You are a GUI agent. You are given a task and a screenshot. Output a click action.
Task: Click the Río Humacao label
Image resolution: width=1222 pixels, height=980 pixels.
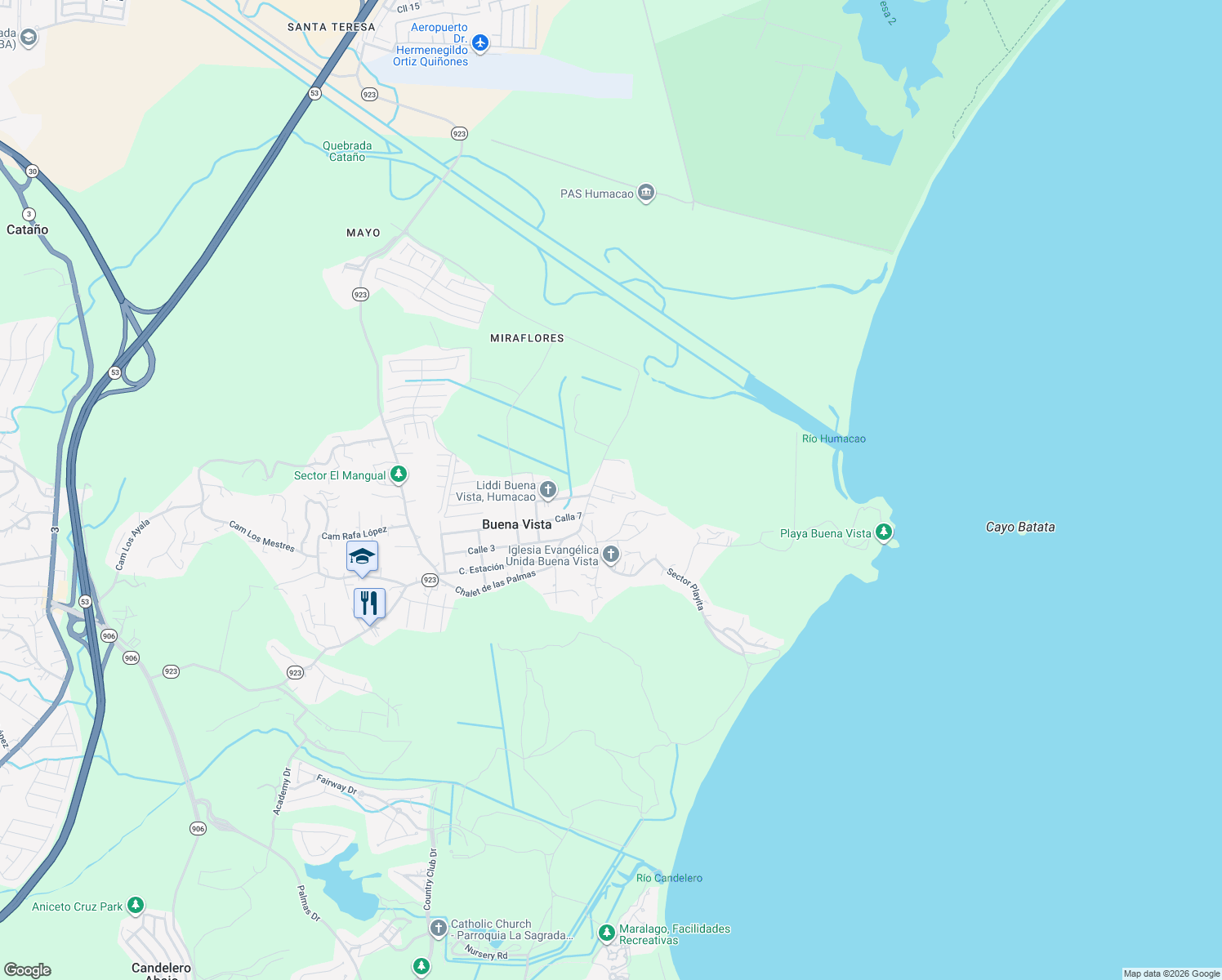coord(834,439)
